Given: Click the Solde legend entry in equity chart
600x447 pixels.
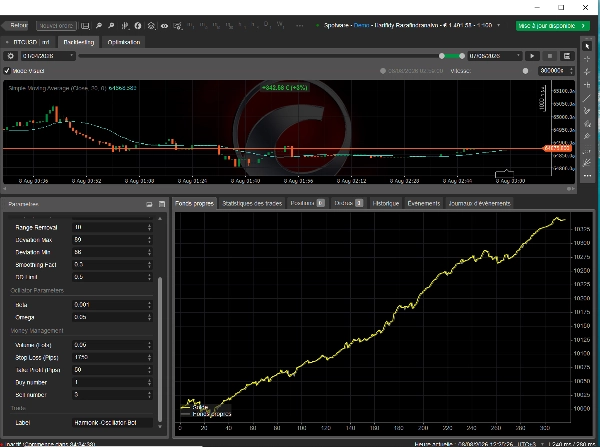Looking at the screenshot, I should pos(194,407).
